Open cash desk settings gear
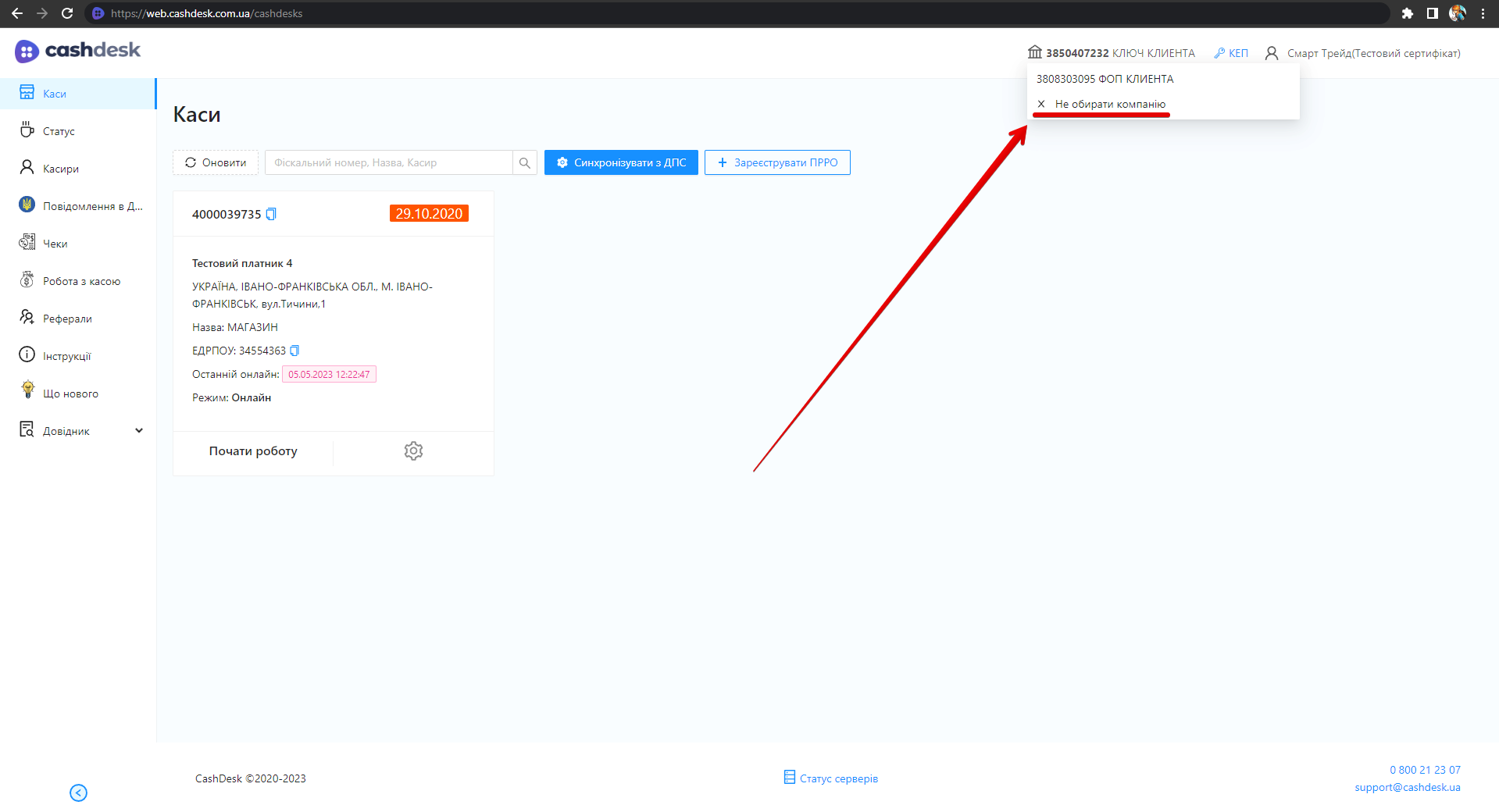This screenshot has width=1499, height=812. coord(413,451)
